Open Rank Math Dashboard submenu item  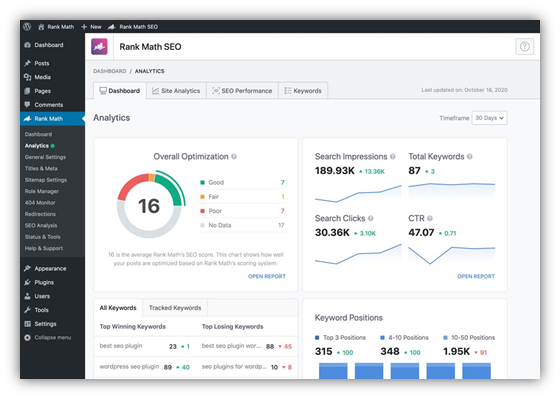coord(38,134)
